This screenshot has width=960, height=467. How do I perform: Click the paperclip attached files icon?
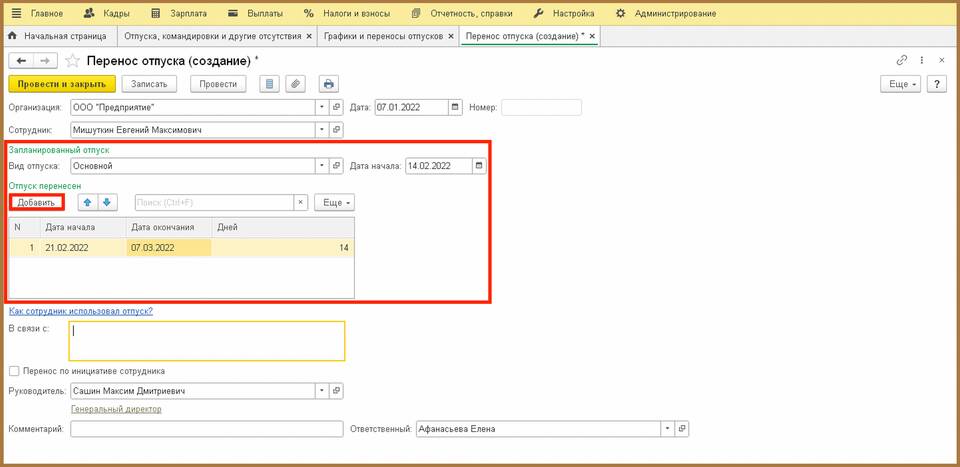[x=295, y=84]
